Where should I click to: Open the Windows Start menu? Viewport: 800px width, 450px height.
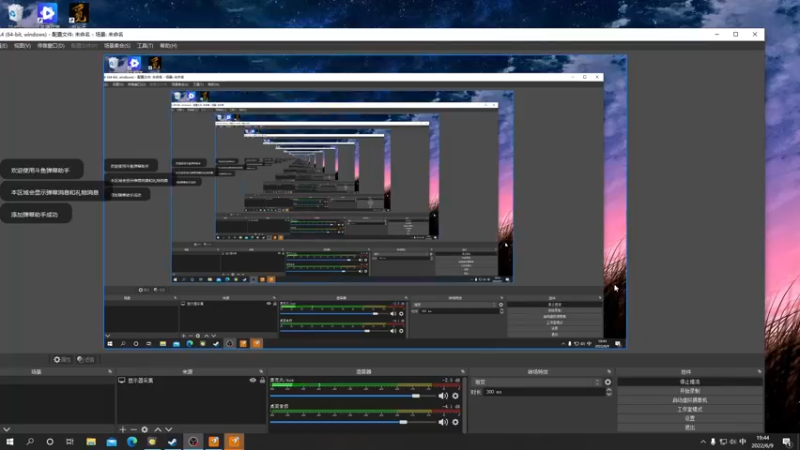pyautogui.click(x=10, y=441)
